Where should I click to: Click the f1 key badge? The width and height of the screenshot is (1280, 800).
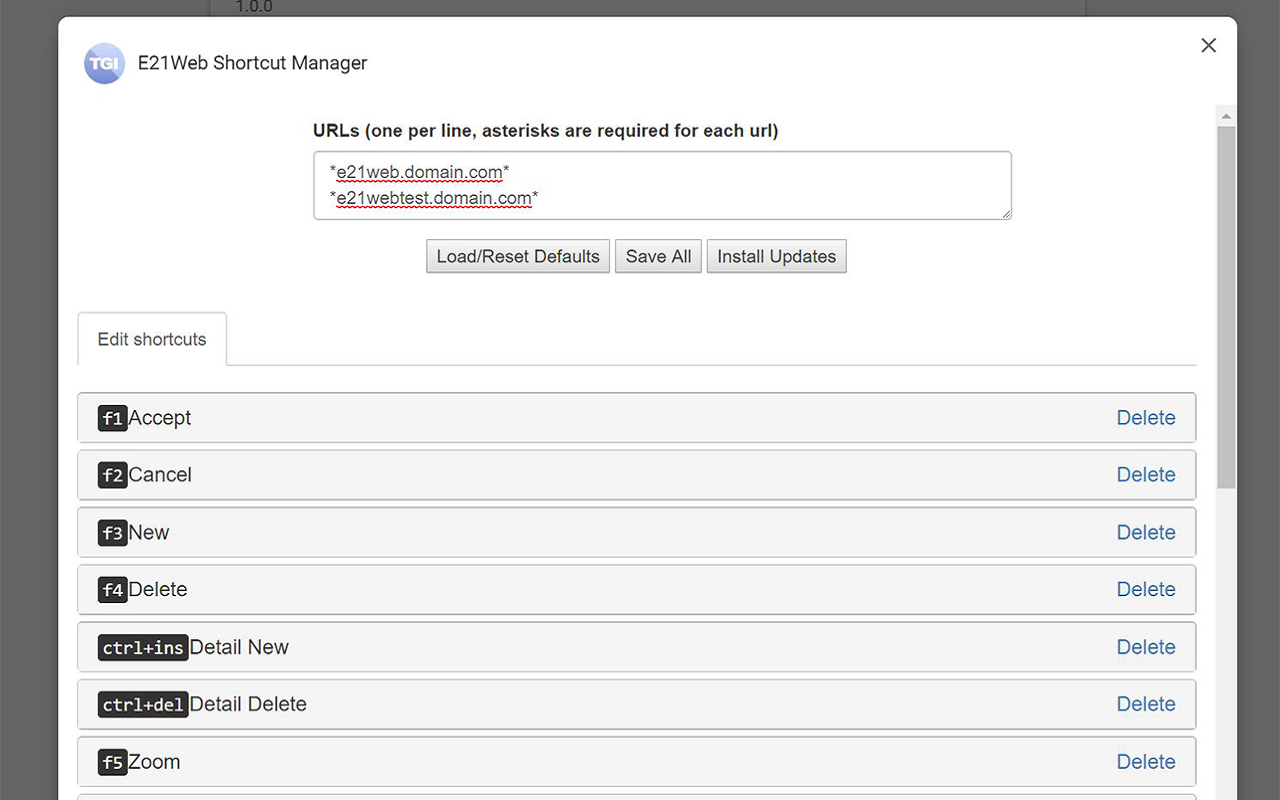click(x=113, y=418)
